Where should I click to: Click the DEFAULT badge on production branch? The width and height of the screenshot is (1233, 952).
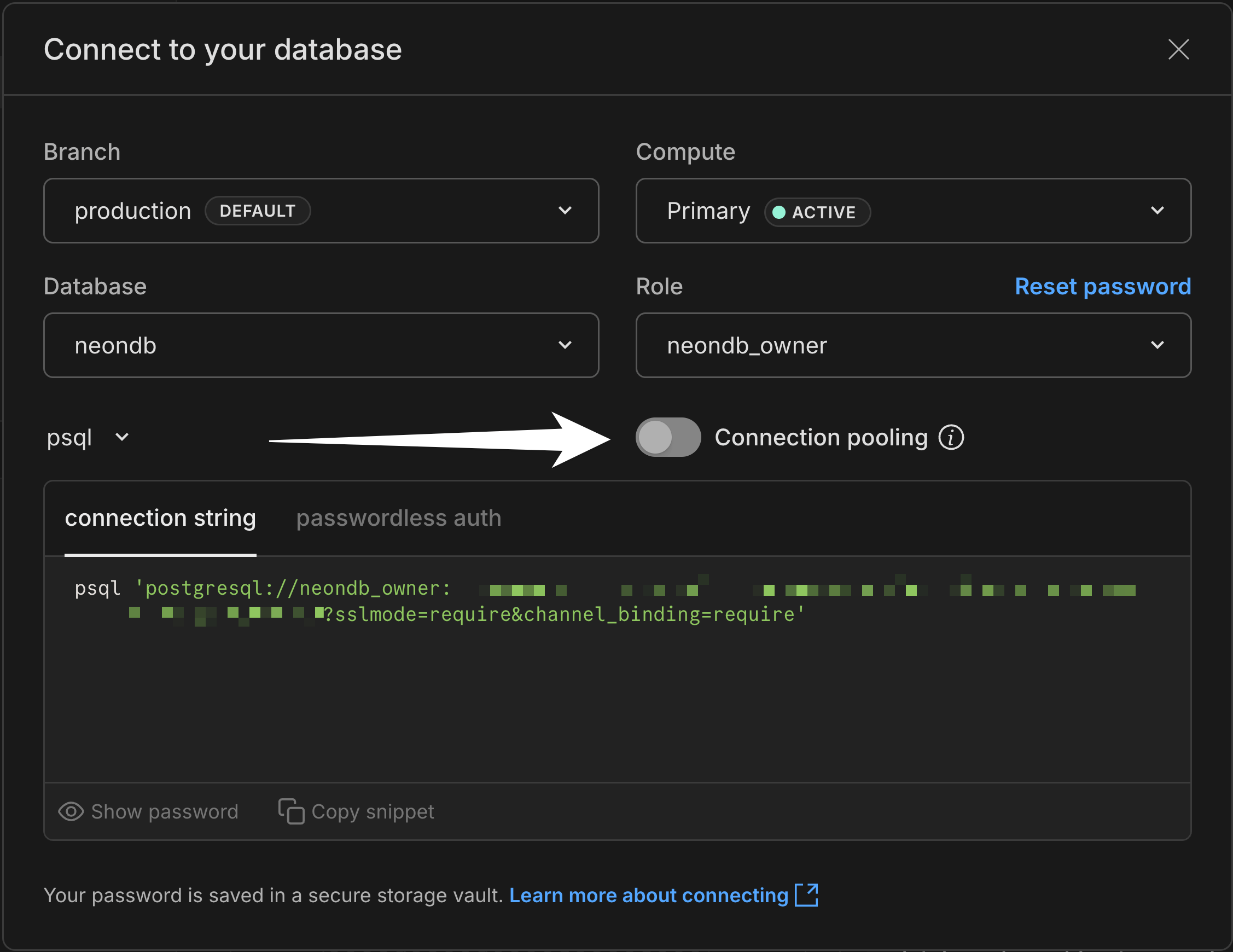tap(258, 211)
